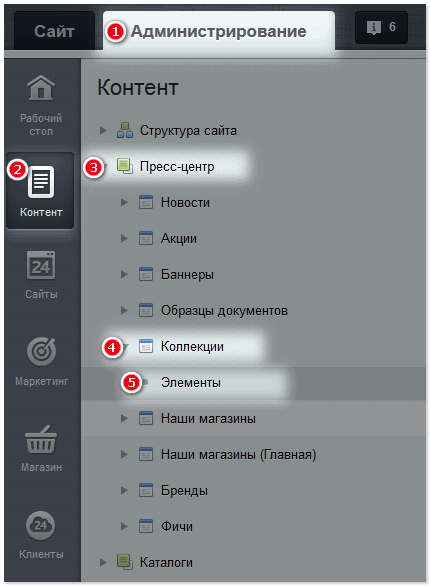Open the Администрирование tab

click(x=219, y=31)
